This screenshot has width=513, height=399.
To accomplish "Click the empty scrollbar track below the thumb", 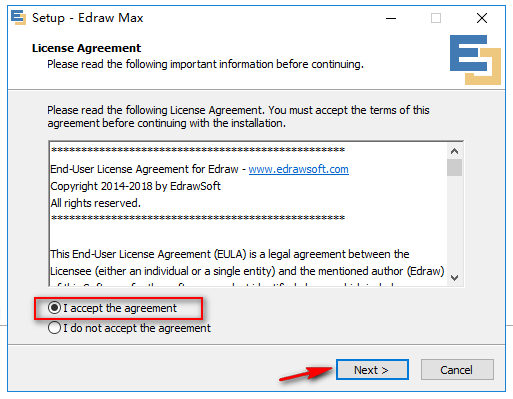I will pyautogui.click(x=454, y=223).
